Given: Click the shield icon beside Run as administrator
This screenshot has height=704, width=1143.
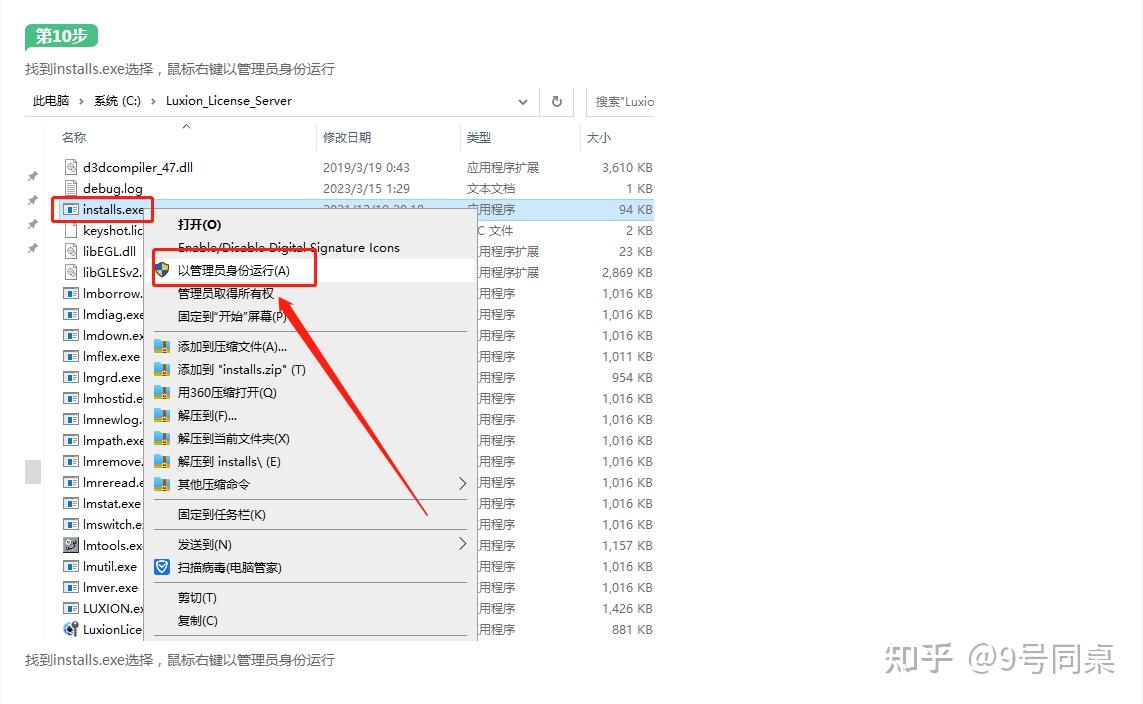Looking at the screenshot, I should pyautogui.click(x=163, y=270).
